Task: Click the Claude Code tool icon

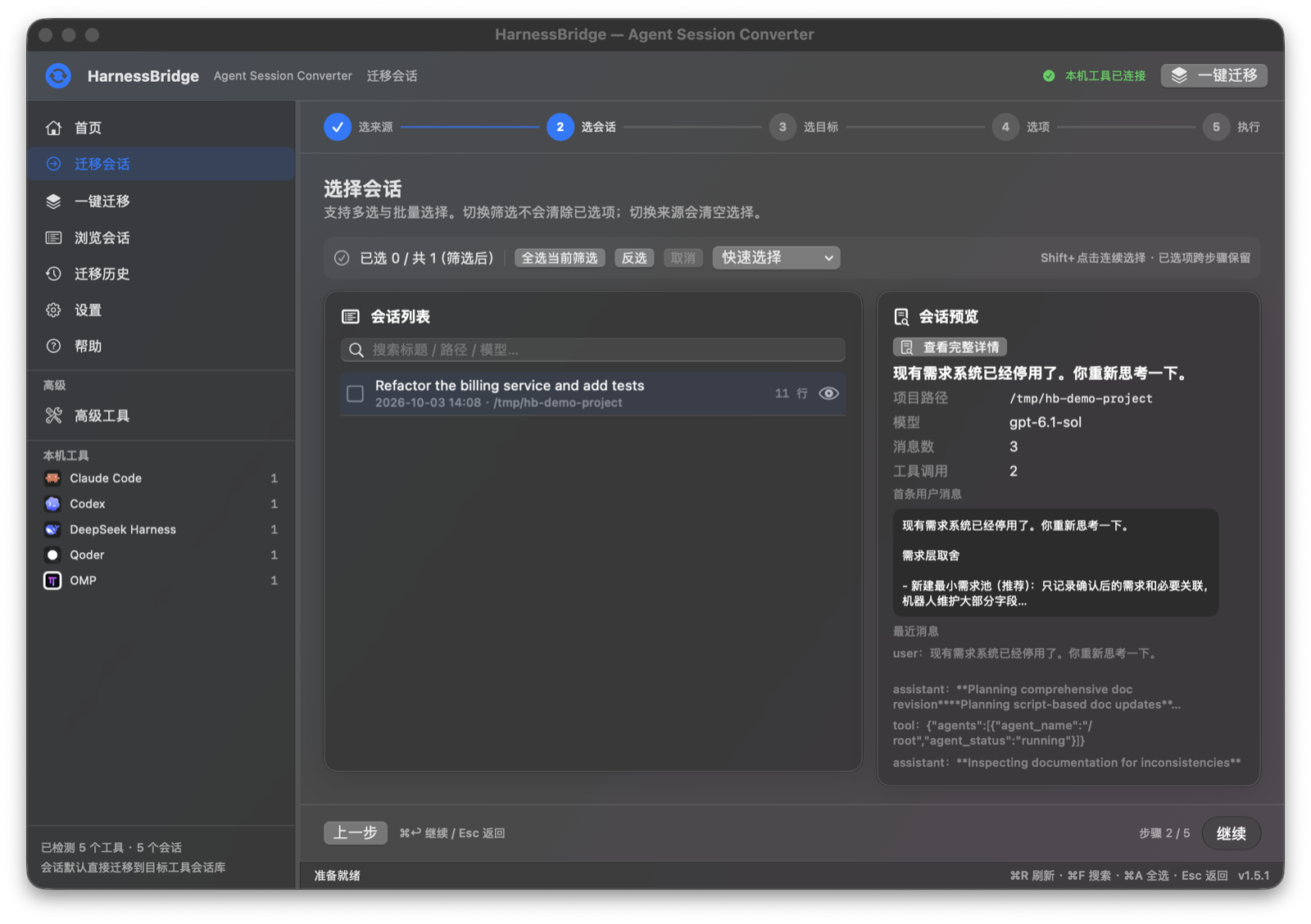Action: pos(52,478)
